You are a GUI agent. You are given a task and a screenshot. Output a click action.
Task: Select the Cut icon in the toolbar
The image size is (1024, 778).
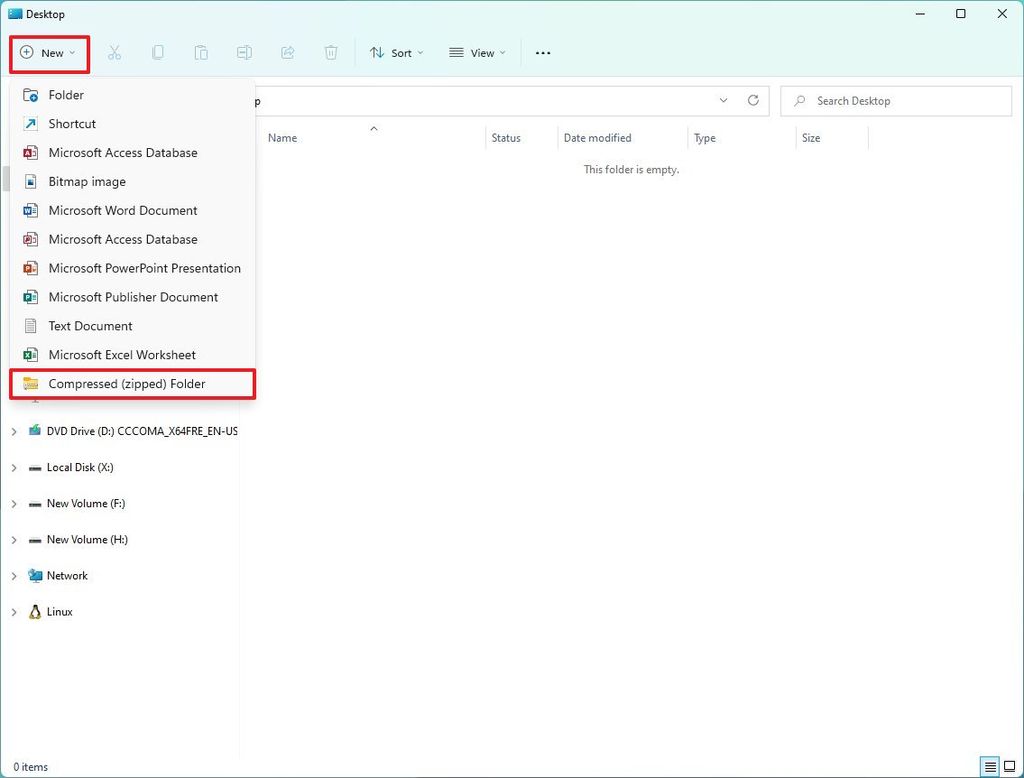coord(115,52)
